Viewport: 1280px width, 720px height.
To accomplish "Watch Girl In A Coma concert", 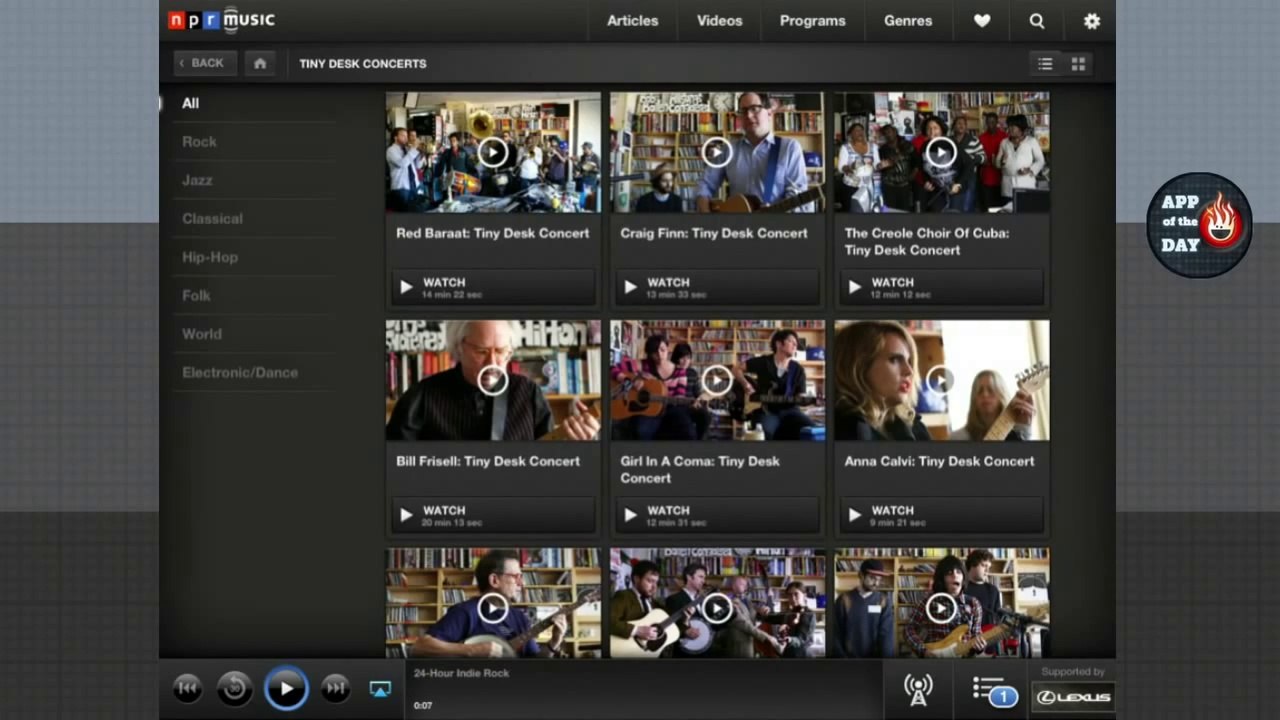I will point(717,515).
